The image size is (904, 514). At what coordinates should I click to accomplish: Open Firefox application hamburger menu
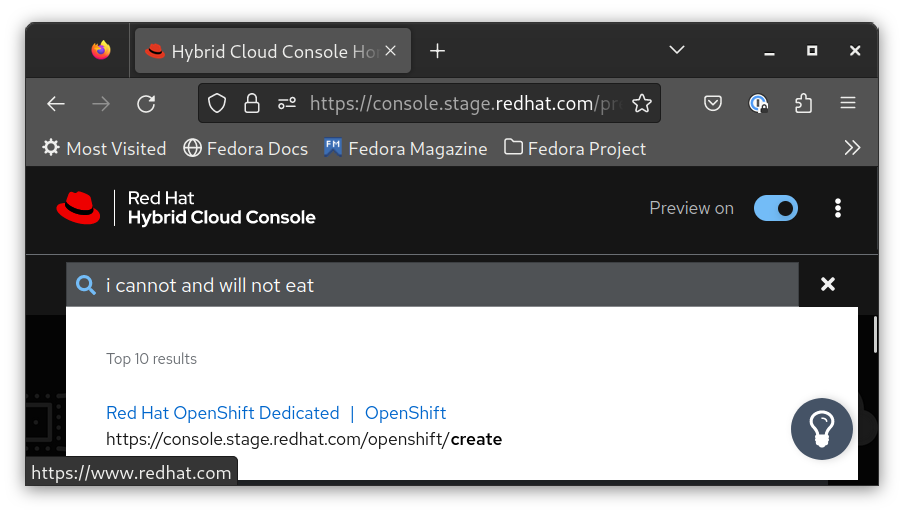tap(848, 103)
